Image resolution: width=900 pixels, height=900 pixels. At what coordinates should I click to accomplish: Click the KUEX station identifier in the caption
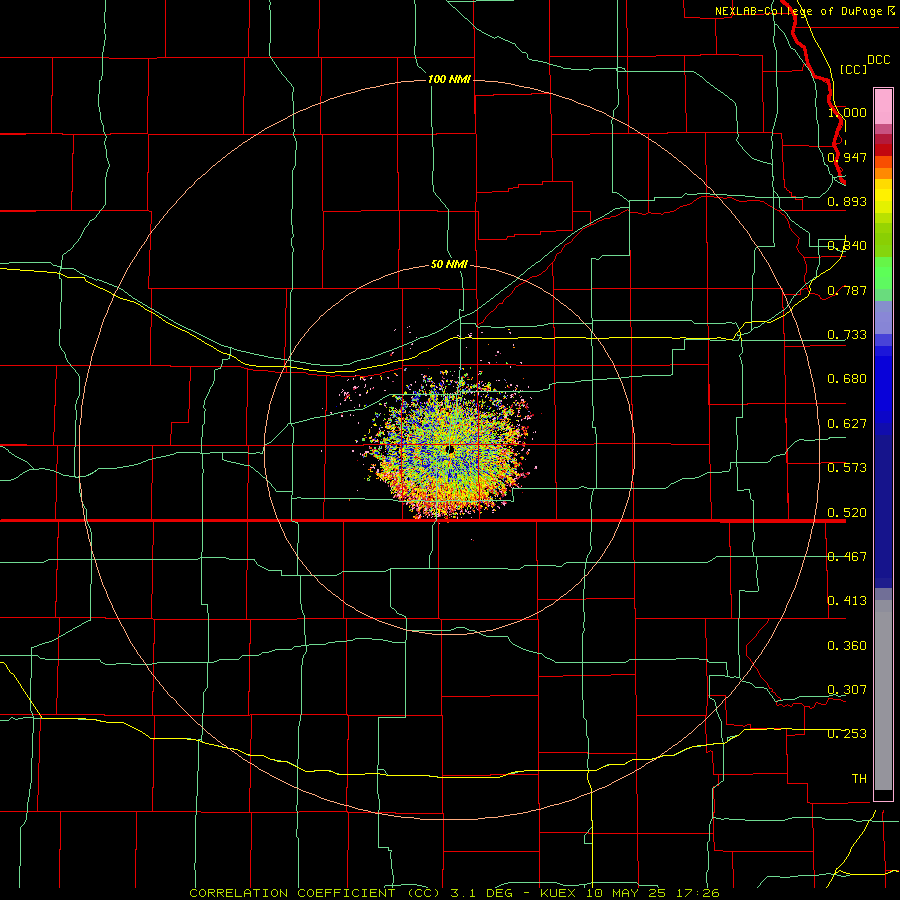pyautogui.click(x=560, y=893)
